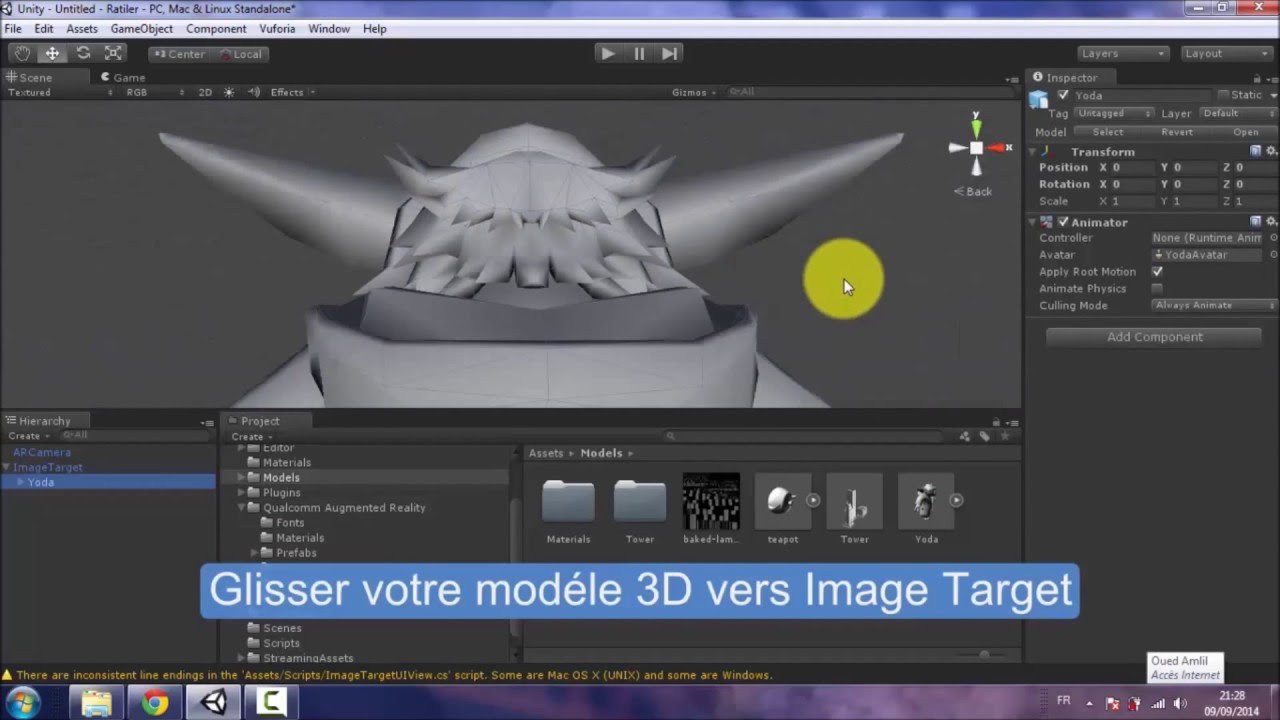Select the Rotate tool
This screenshot has height=720, width=1280.
point(83,54)
